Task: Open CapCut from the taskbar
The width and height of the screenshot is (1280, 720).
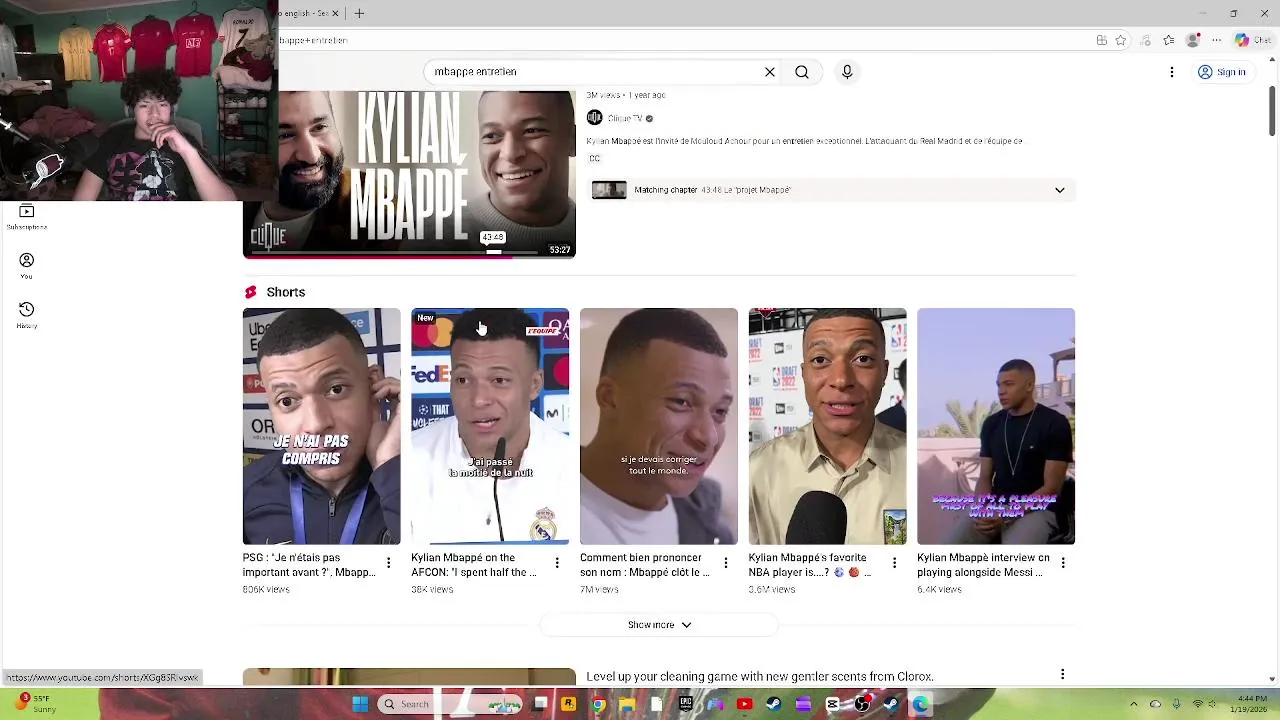Action: pos(832,704)
